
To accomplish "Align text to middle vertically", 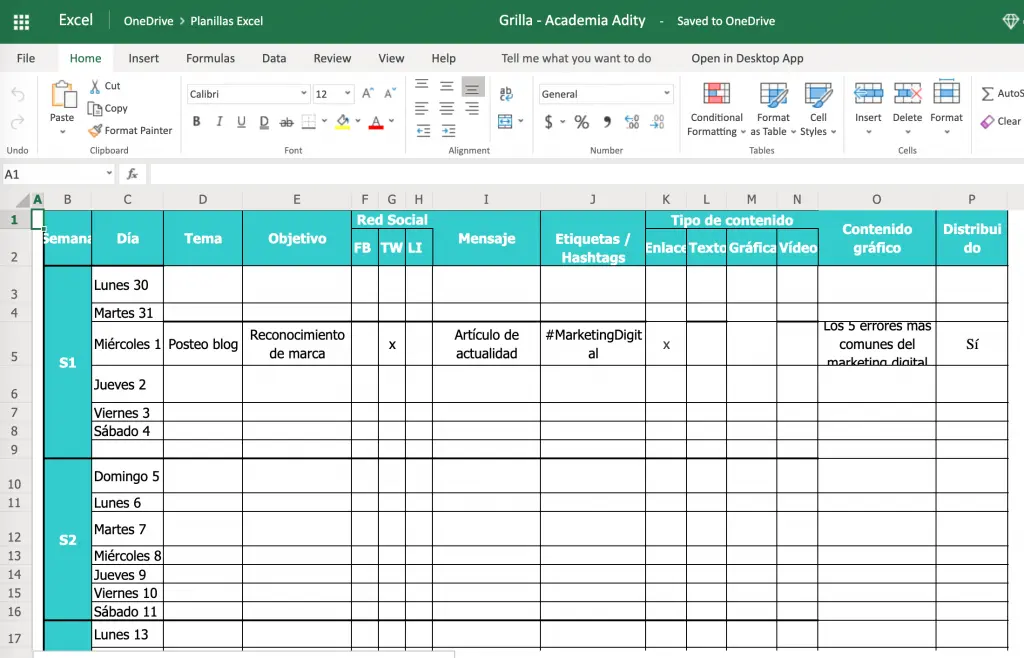I will (x=447, y=86).
